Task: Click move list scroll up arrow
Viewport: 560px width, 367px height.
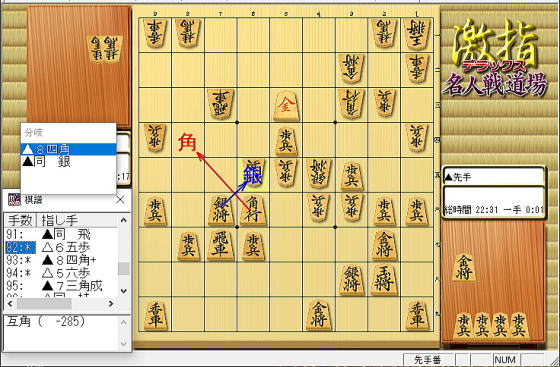Action: pos(124,220)
